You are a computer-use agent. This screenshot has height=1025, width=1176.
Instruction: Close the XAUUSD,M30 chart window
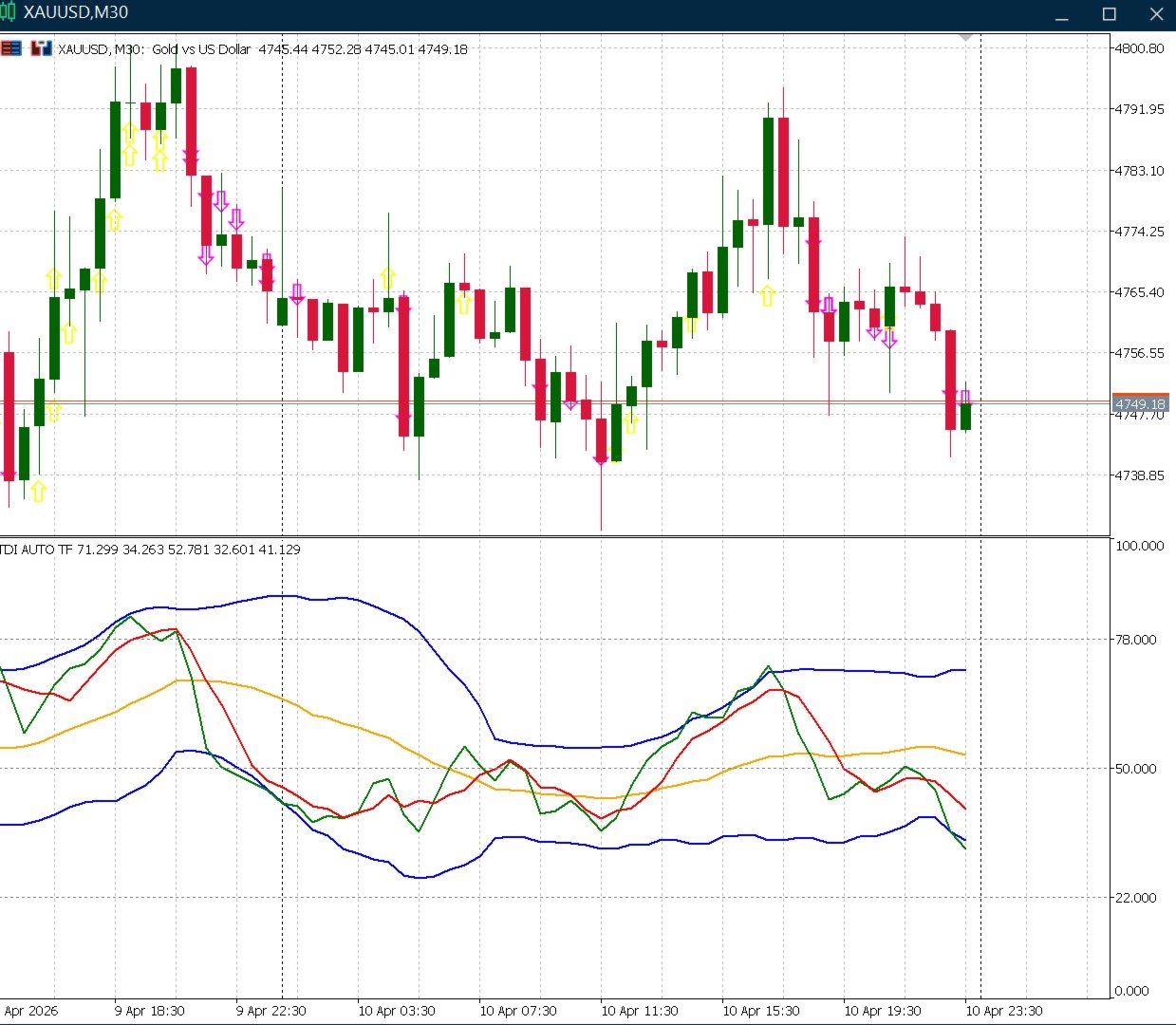point(1156,14)
